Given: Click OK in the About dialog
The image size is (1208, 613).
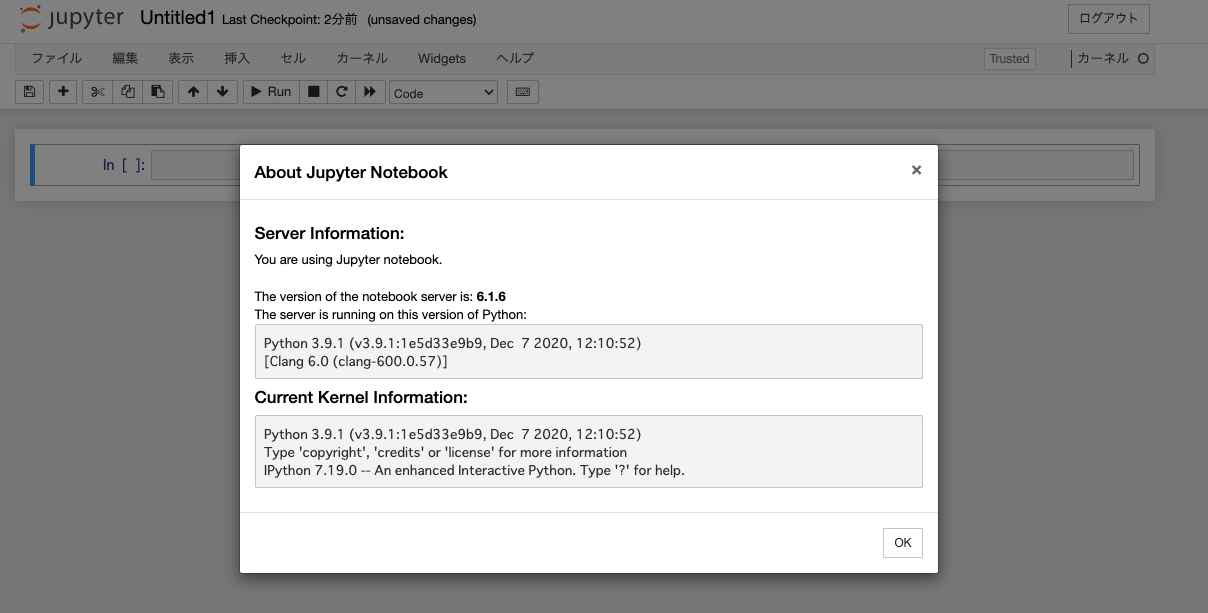Looking at the screenshot, I should pyautogui.click(x=903, y=543).
